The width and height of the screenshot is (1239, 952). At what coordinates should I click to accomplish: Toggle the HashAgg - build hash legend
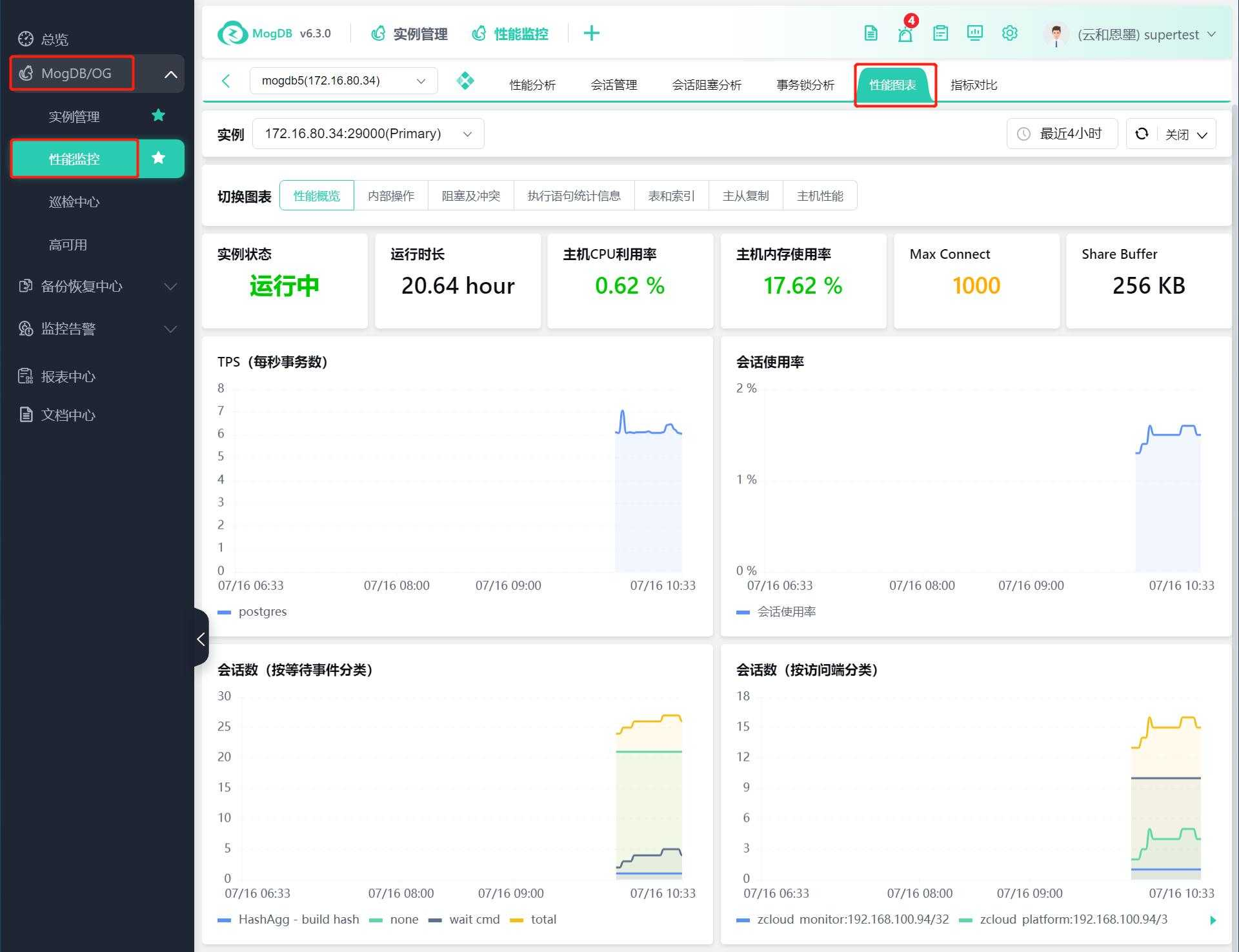[288, 919]
